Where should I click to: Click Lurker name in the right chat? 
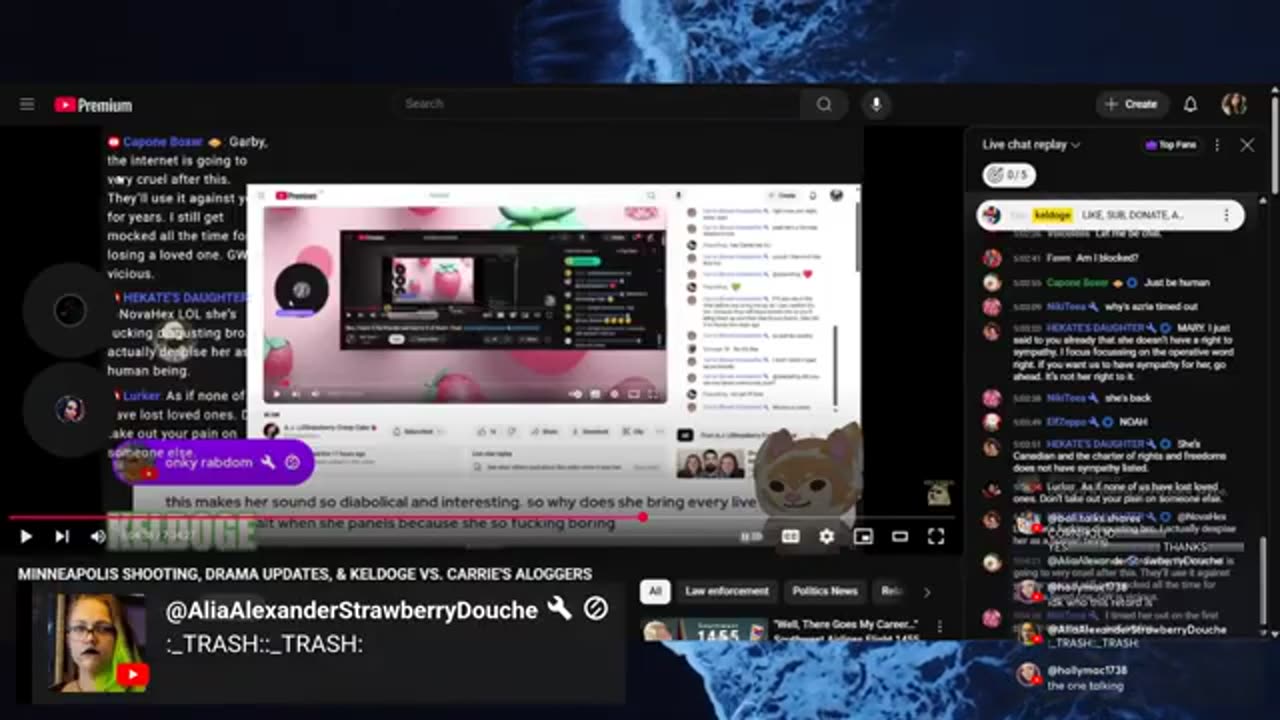coord(1061,486)
